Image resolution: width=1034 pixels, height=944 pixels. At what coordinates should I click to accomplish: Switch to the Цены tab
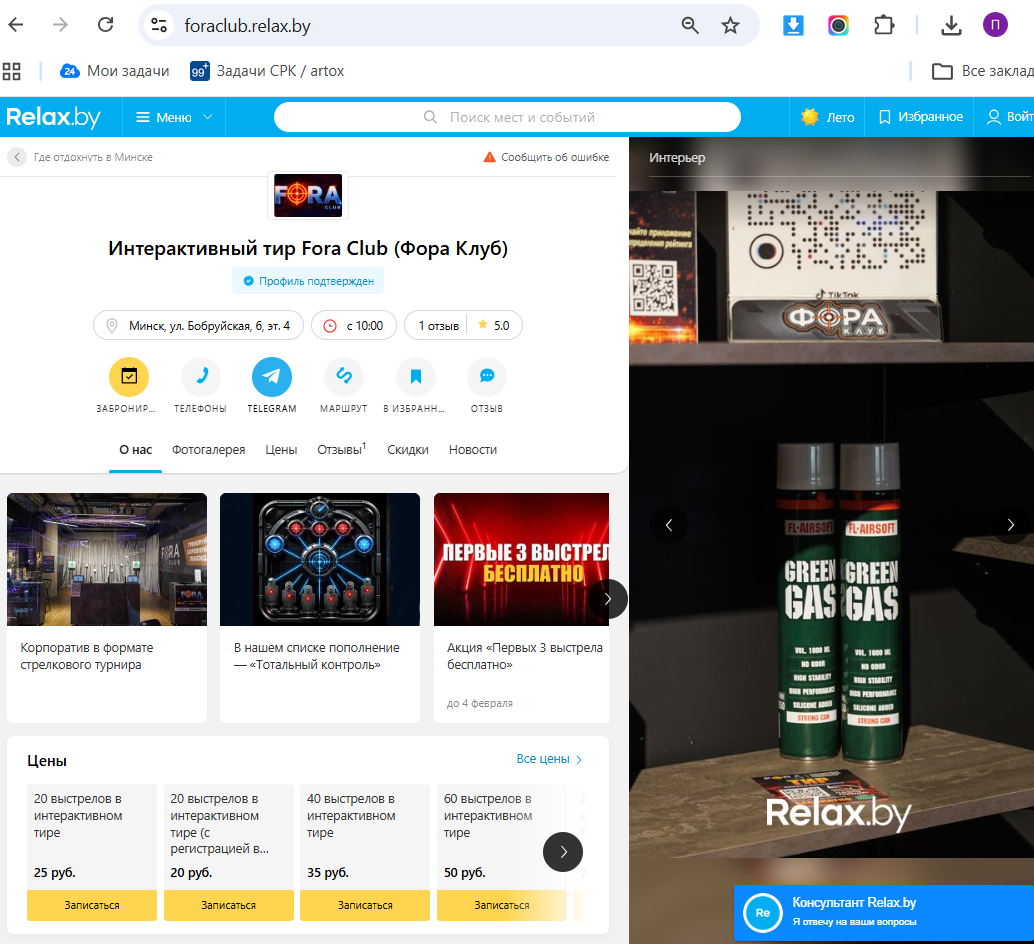pos(281,450)
